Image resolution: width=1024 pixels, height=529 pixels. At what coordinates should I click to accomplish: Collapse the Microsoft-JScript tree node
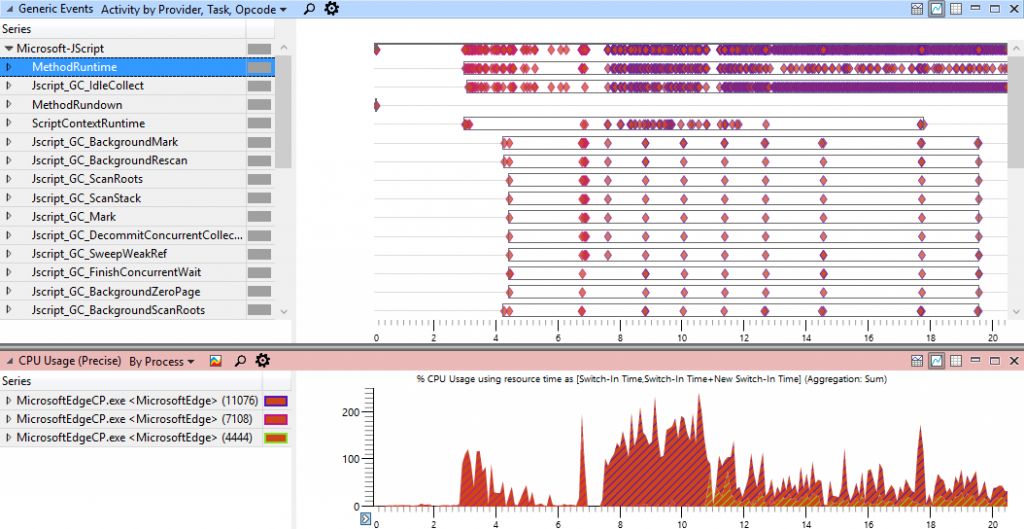[x=8, y=48]
